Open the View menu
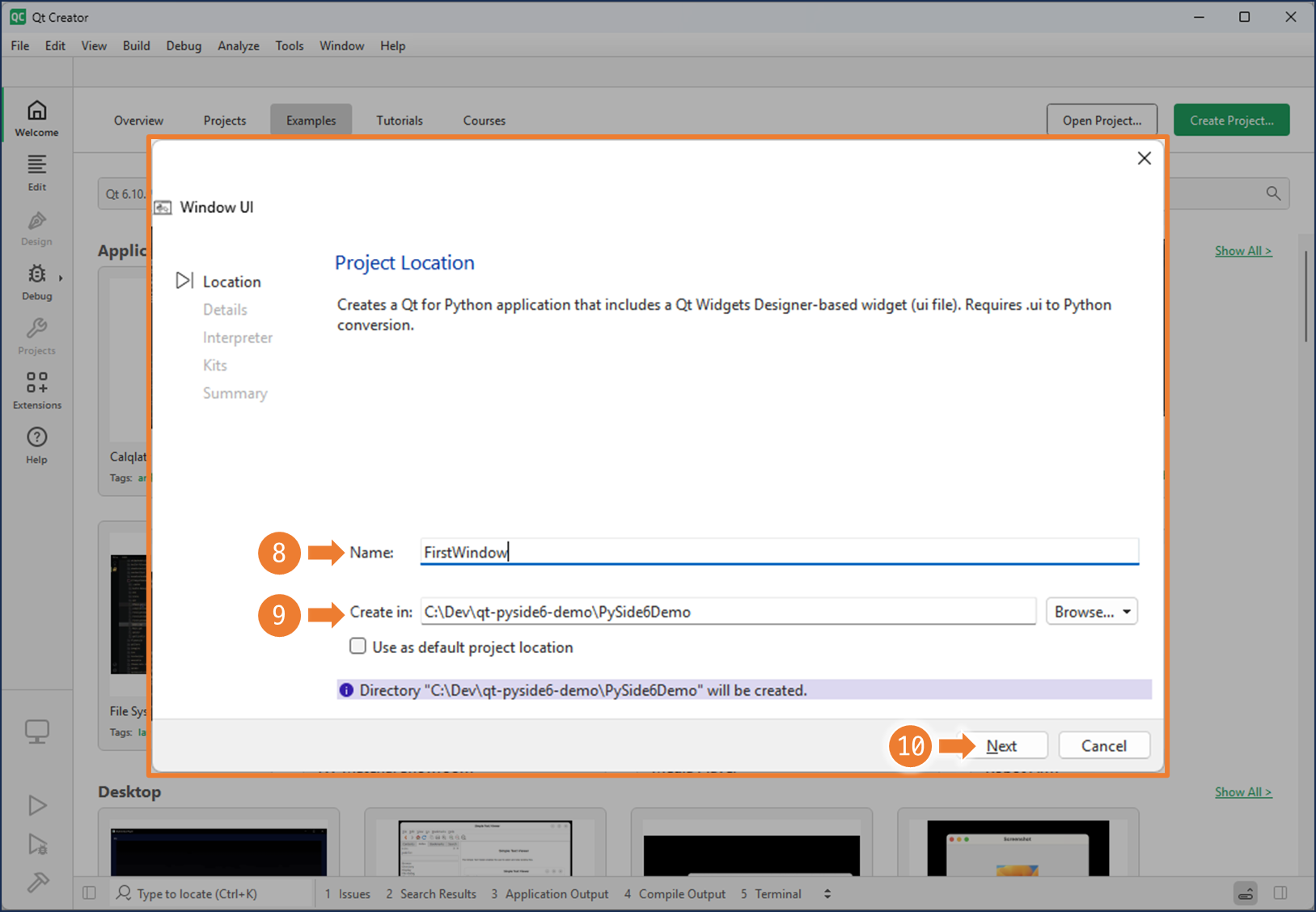 point(94,46)
